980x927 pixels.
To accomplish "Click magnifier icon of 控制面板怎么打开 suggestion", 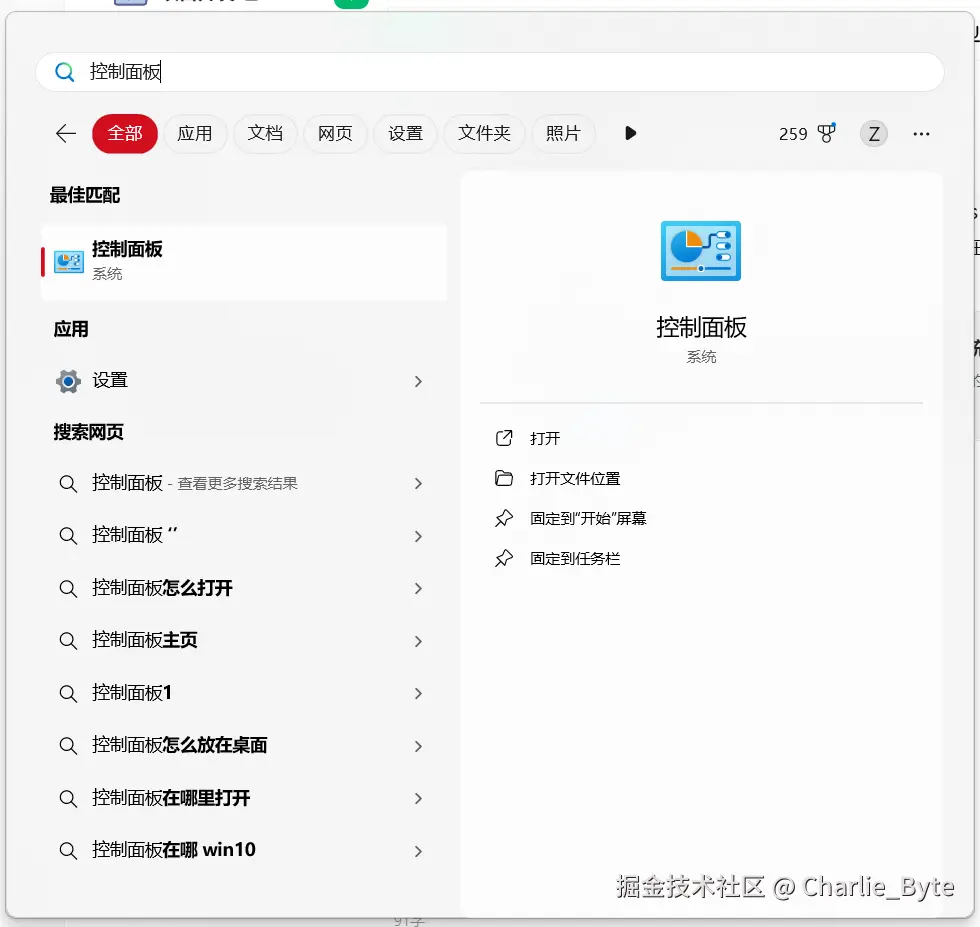I will click(x=68, y=588).
